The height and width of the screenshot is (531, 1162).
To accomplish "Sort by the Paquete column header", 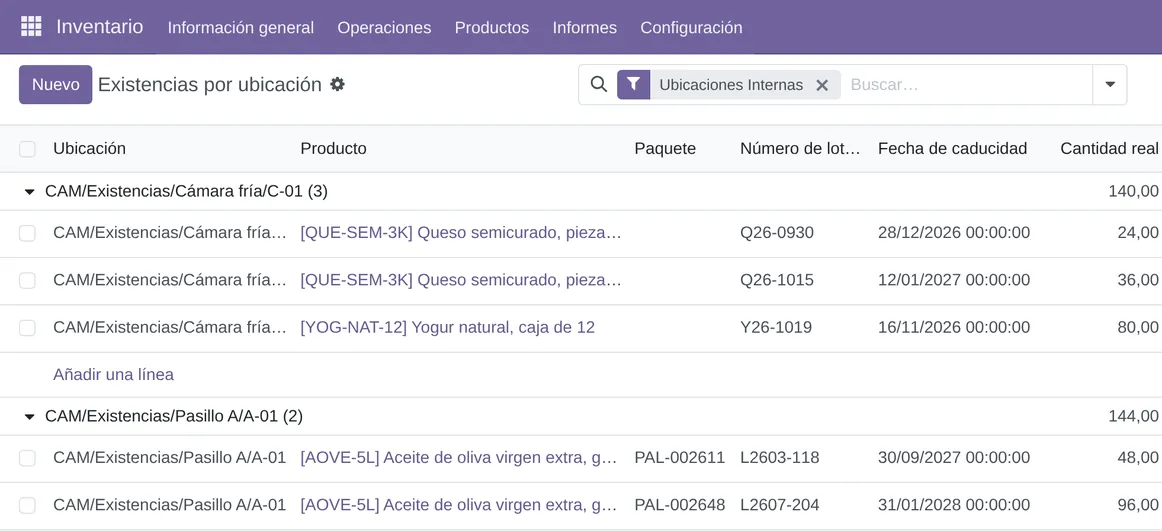I will 665,149.
